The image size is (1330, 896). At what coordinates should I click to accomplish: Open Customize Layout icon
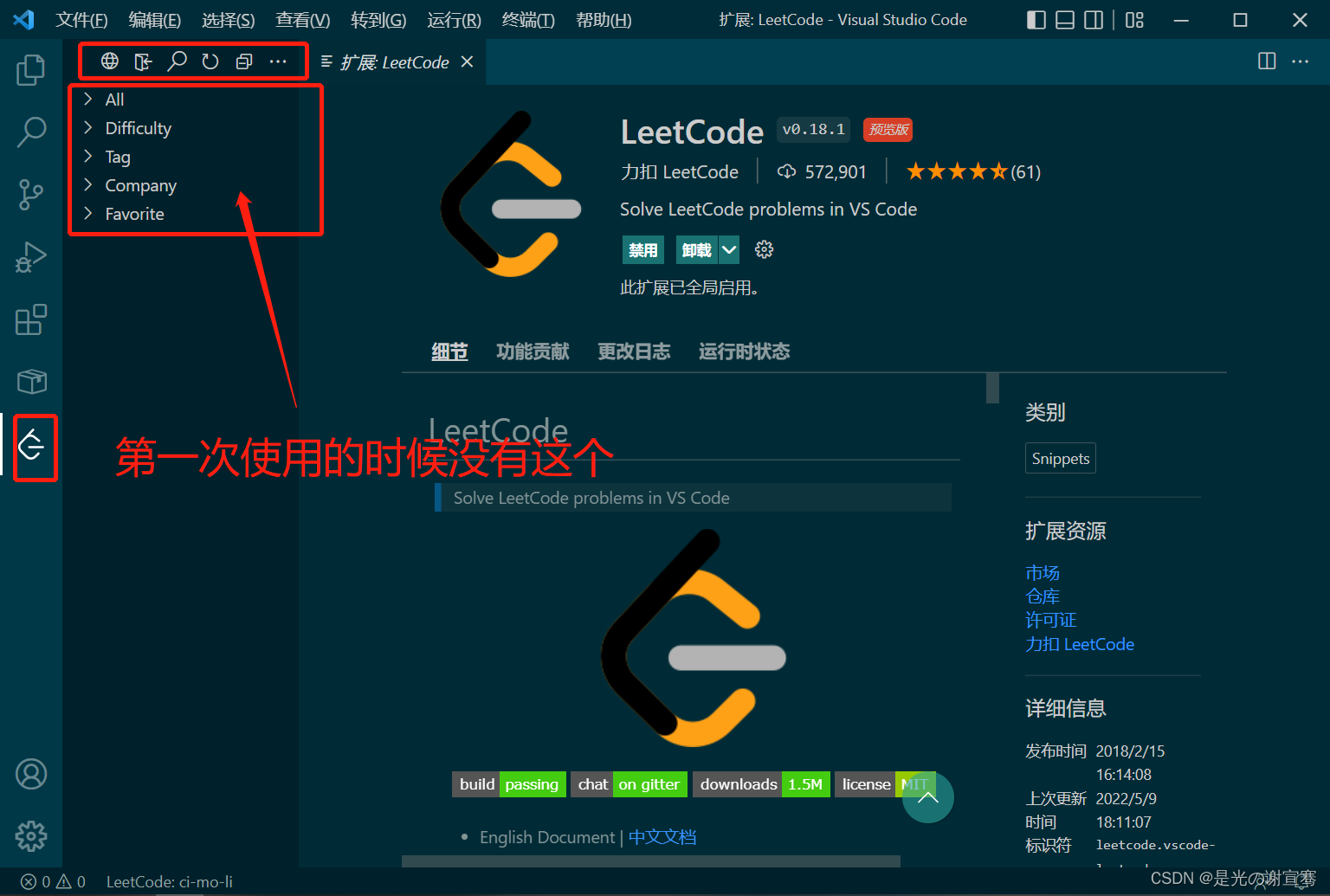(1134, 20)
